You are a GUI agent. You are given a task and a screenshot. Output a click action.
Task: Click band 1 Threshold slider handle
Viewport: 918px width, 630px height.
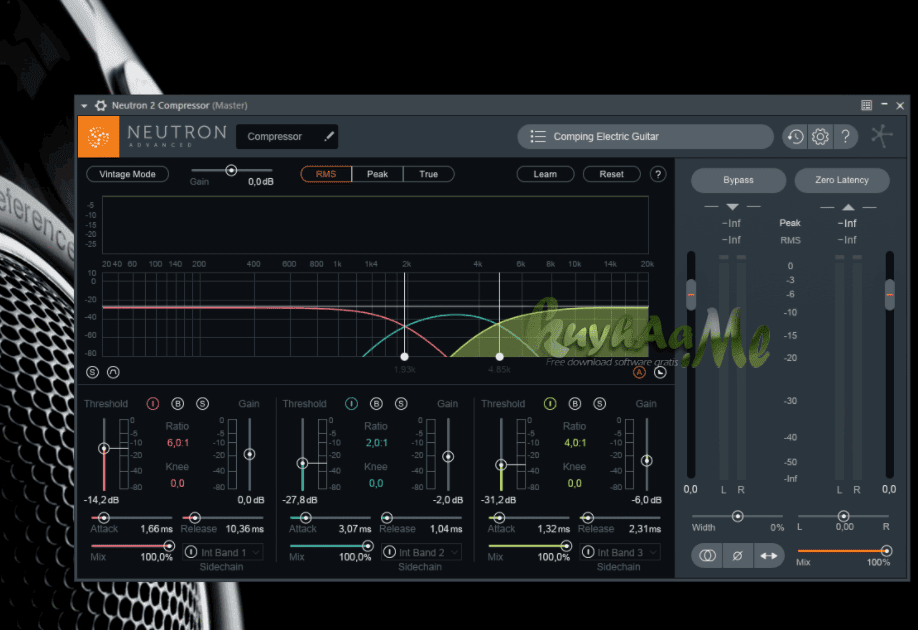(x=104, y=448)
